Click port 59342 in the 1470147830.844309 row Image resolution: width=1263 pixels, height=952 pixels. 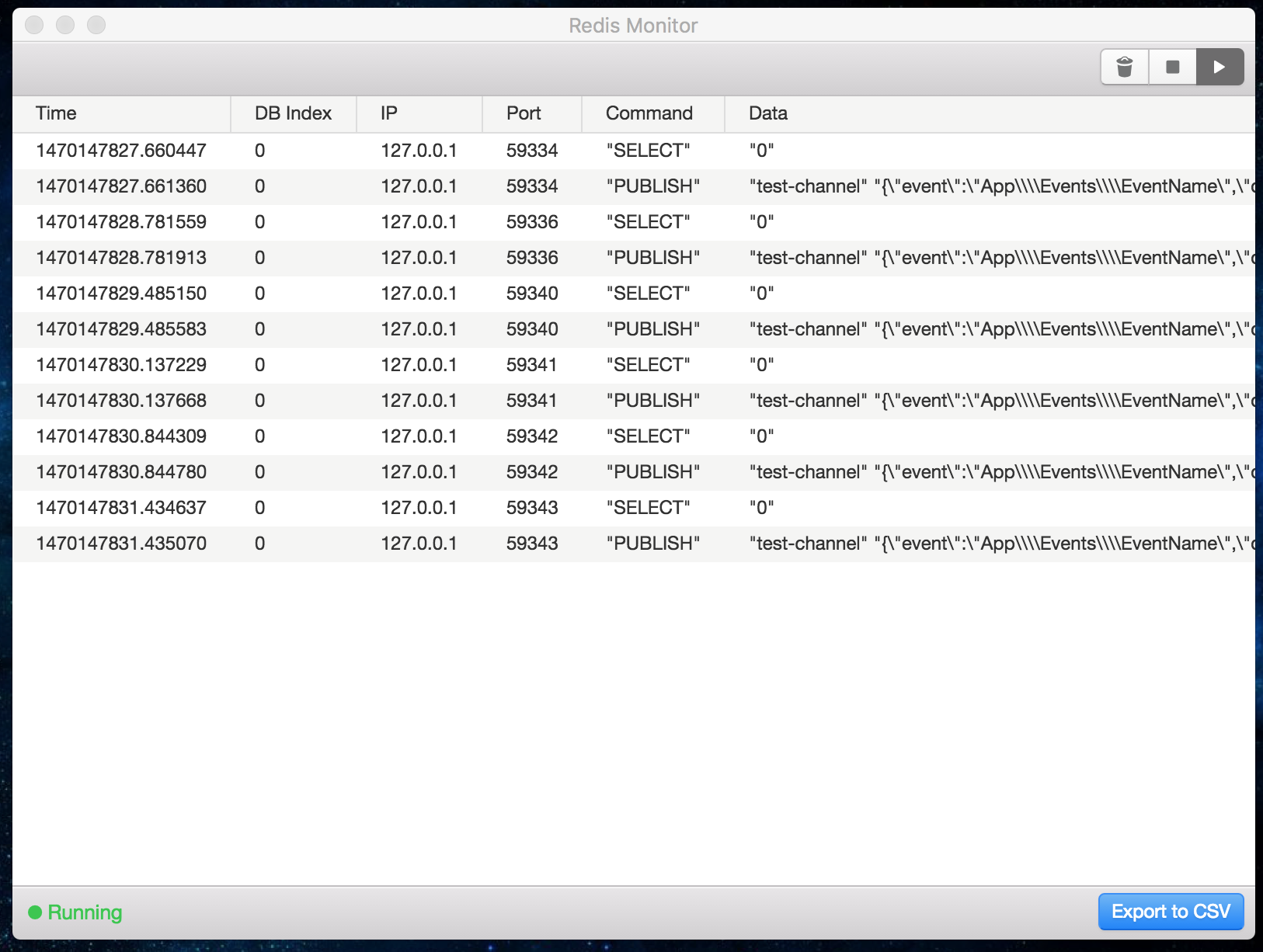tap(532, 436)
